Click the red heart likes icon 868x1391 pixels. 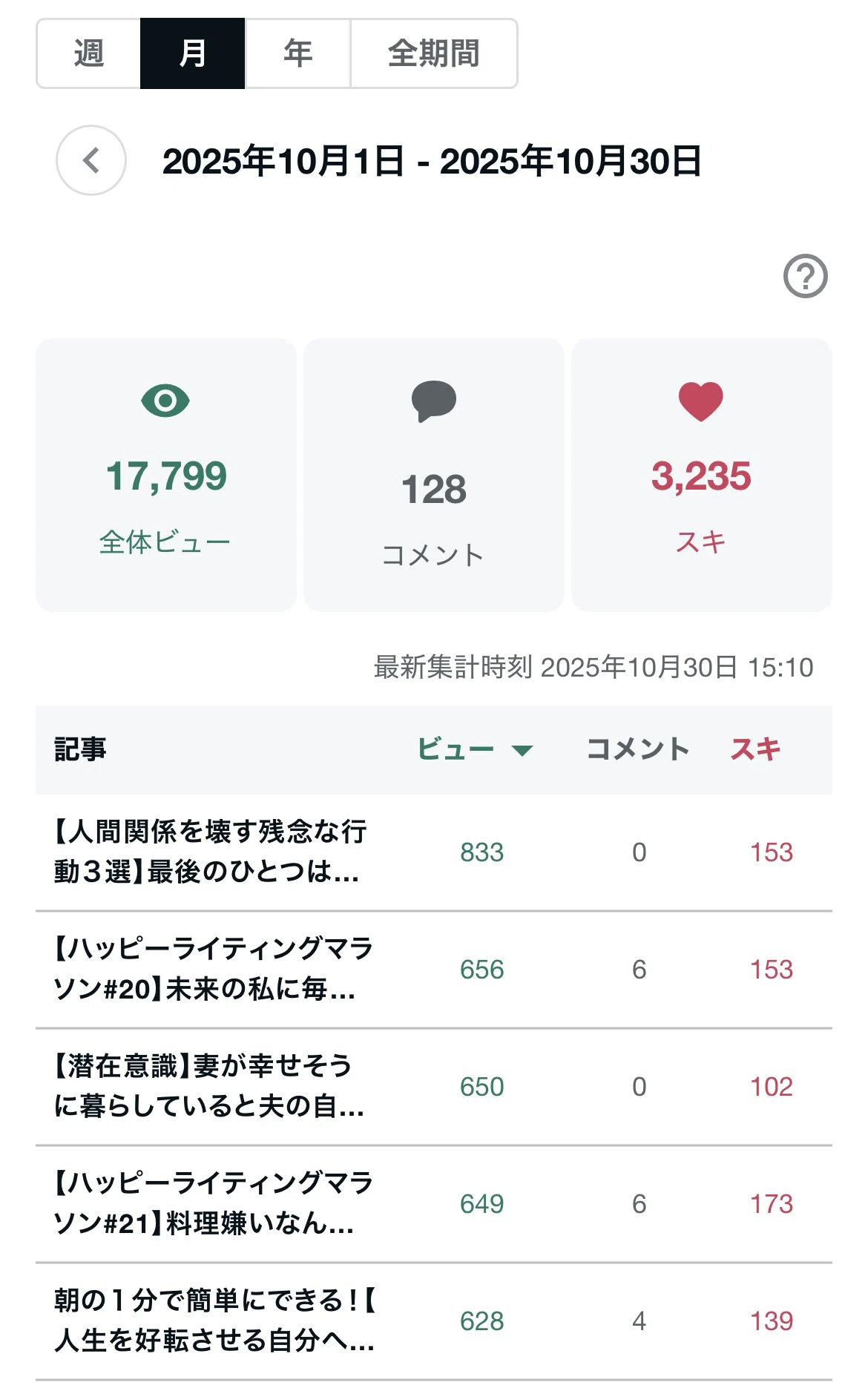(701, 401)
